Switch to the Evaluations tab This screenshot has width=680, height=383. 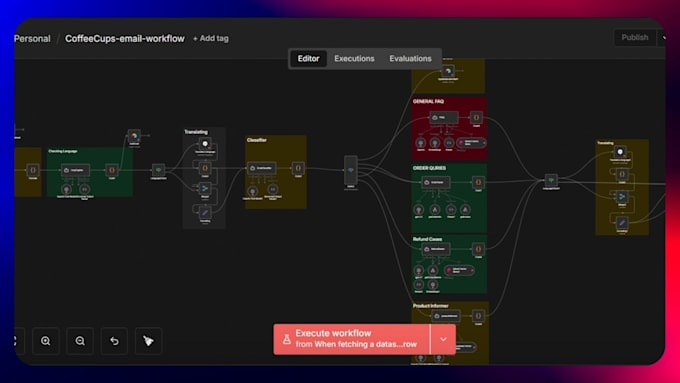(410, 59)
